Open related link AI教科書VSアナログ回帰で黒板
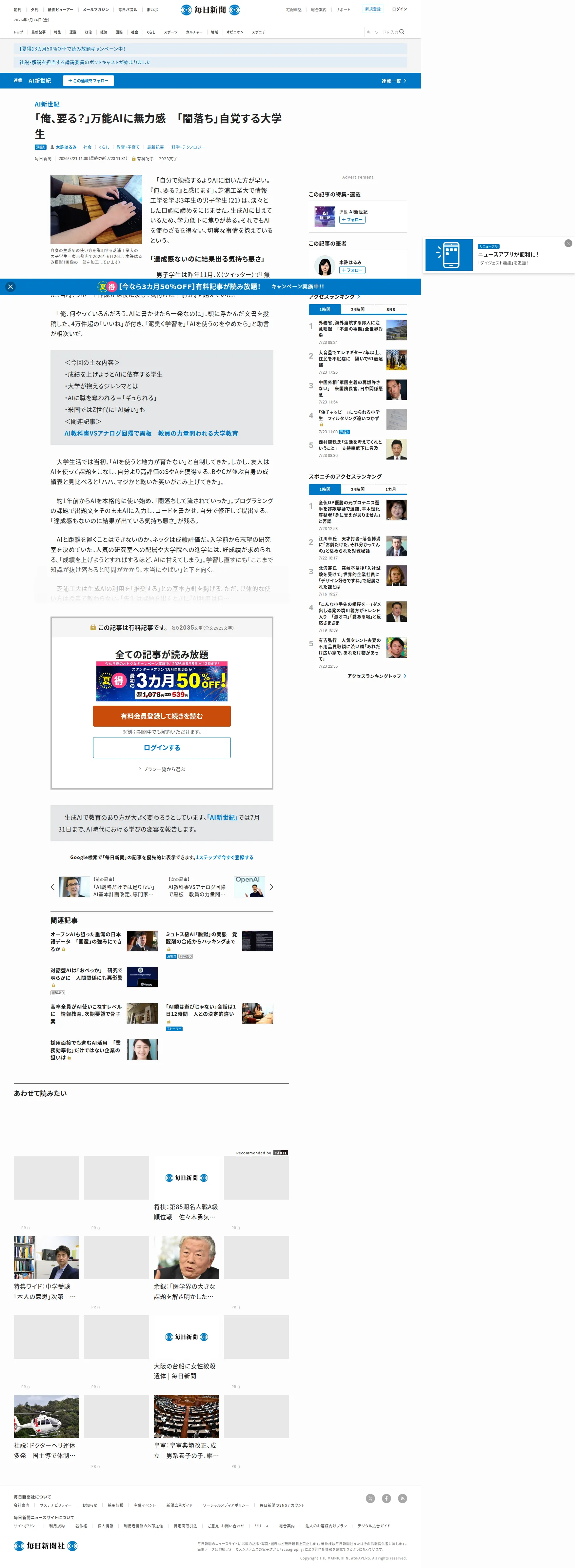 [x=151, y=433]
